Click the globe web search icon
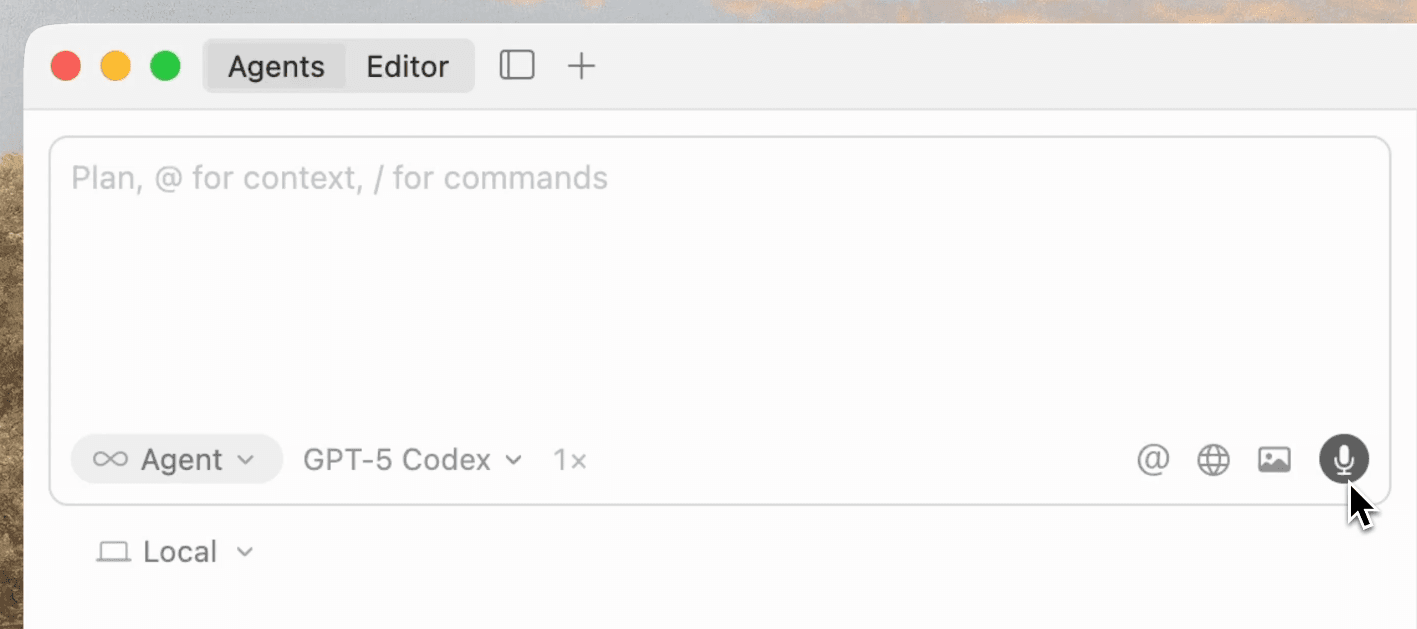 pyautogui.click(x=1213, y=460)
